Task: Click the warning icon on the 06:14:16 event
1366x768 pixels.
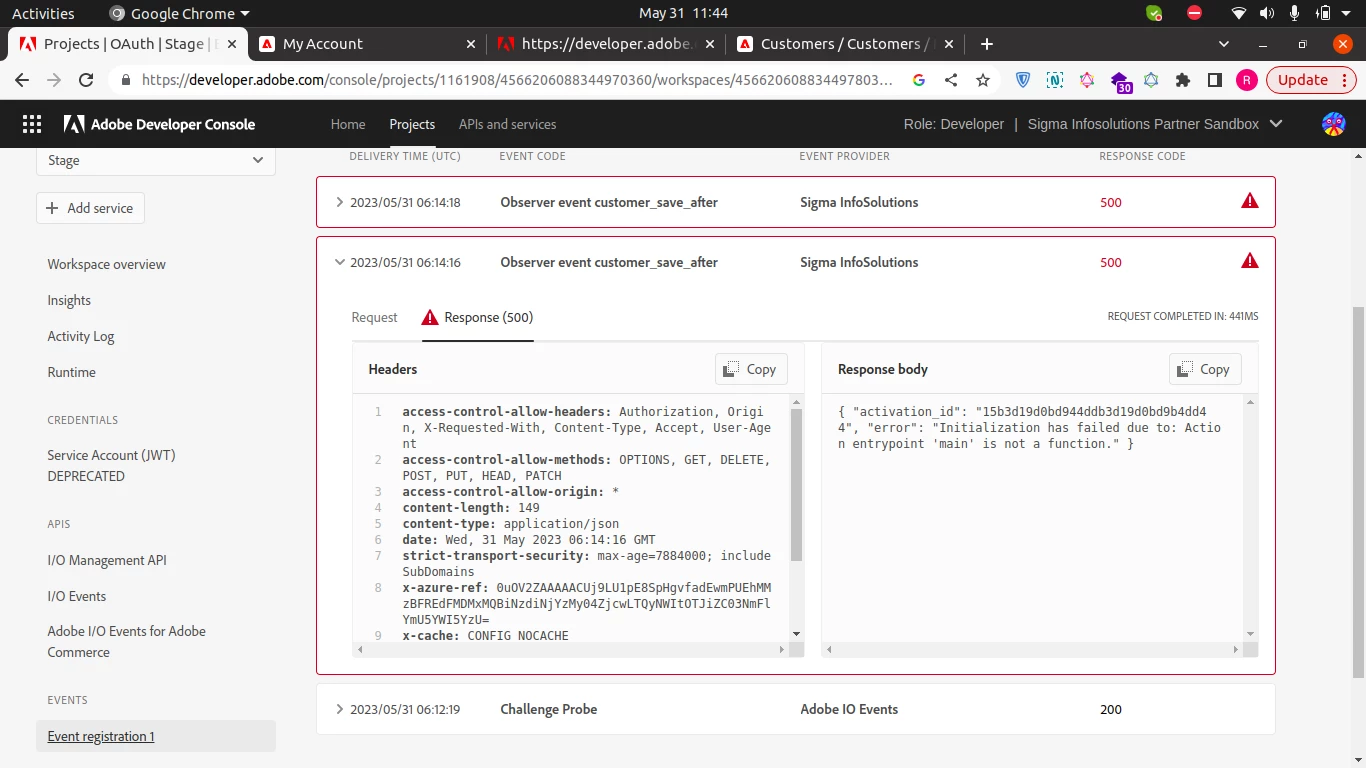Action: coord(1250,261)
